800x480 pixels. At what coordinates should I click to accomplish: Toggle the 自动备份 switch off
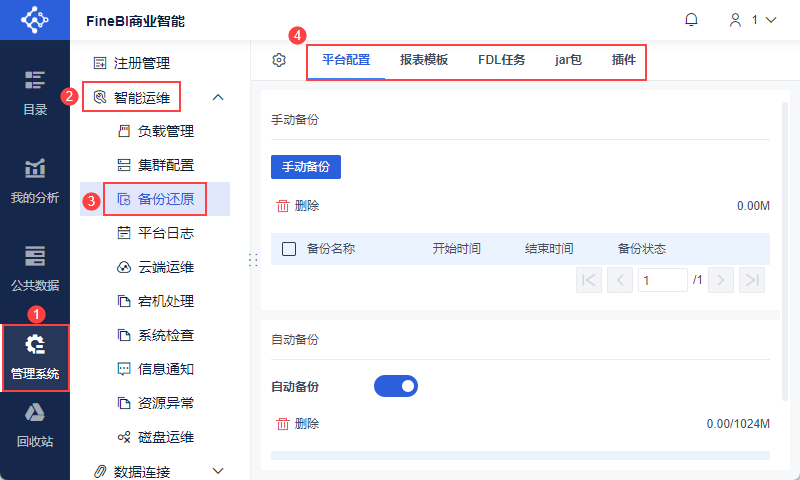pos(396,385)
